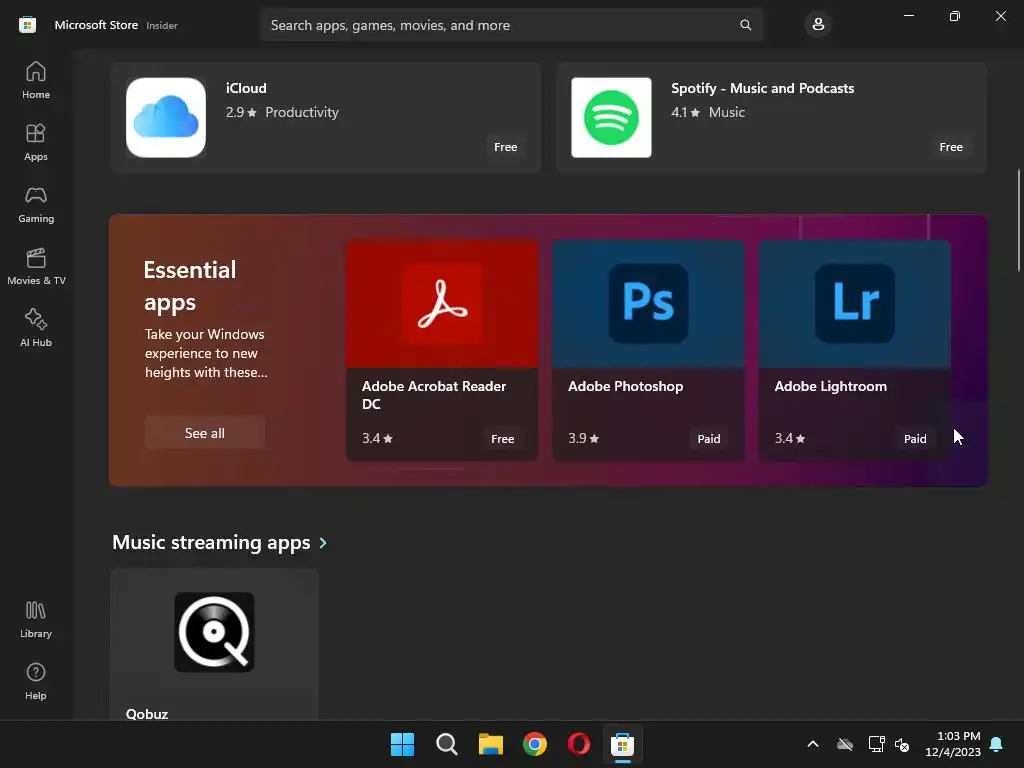Click Microsoft Store taskbar icon
Image resolution: width=1024 pixels, height=768 pixels.
pyautogui.click(x=622, y=744)
